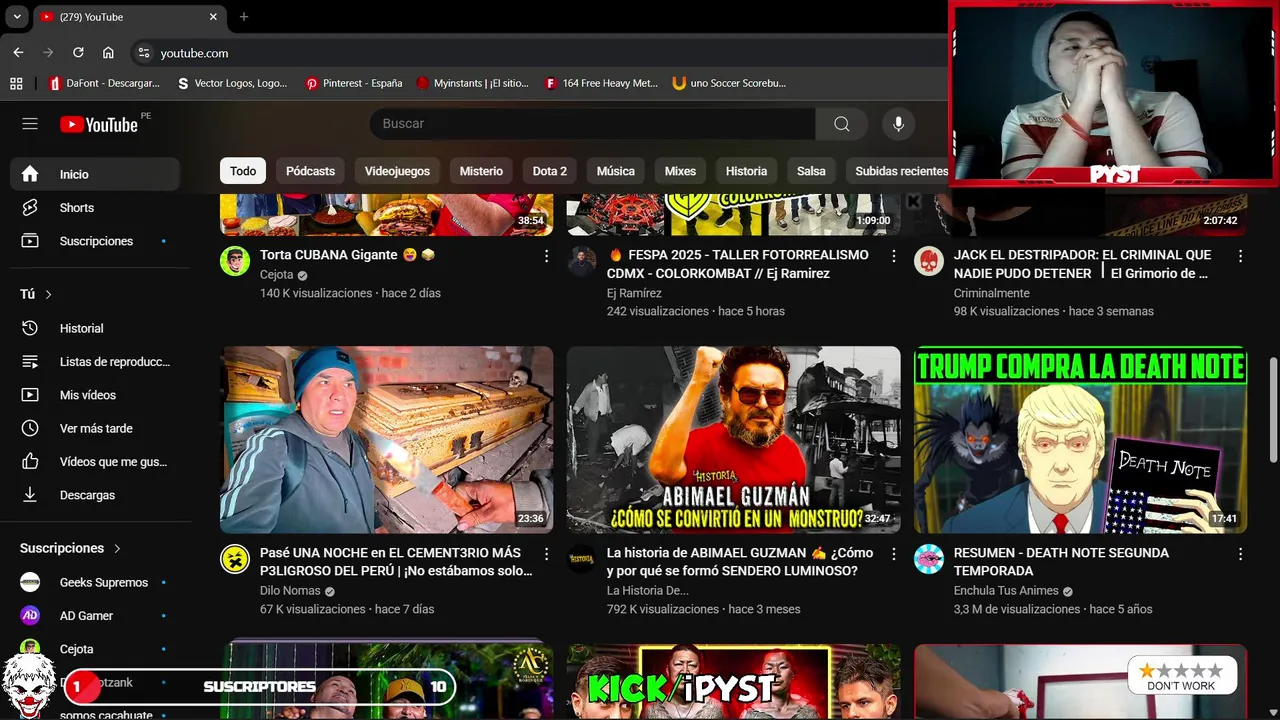The width and height of the screenshot is (1280, 720).
Task: Open tab search dropdown arrow
Action: pyautogui.click(x=17, y=17)
